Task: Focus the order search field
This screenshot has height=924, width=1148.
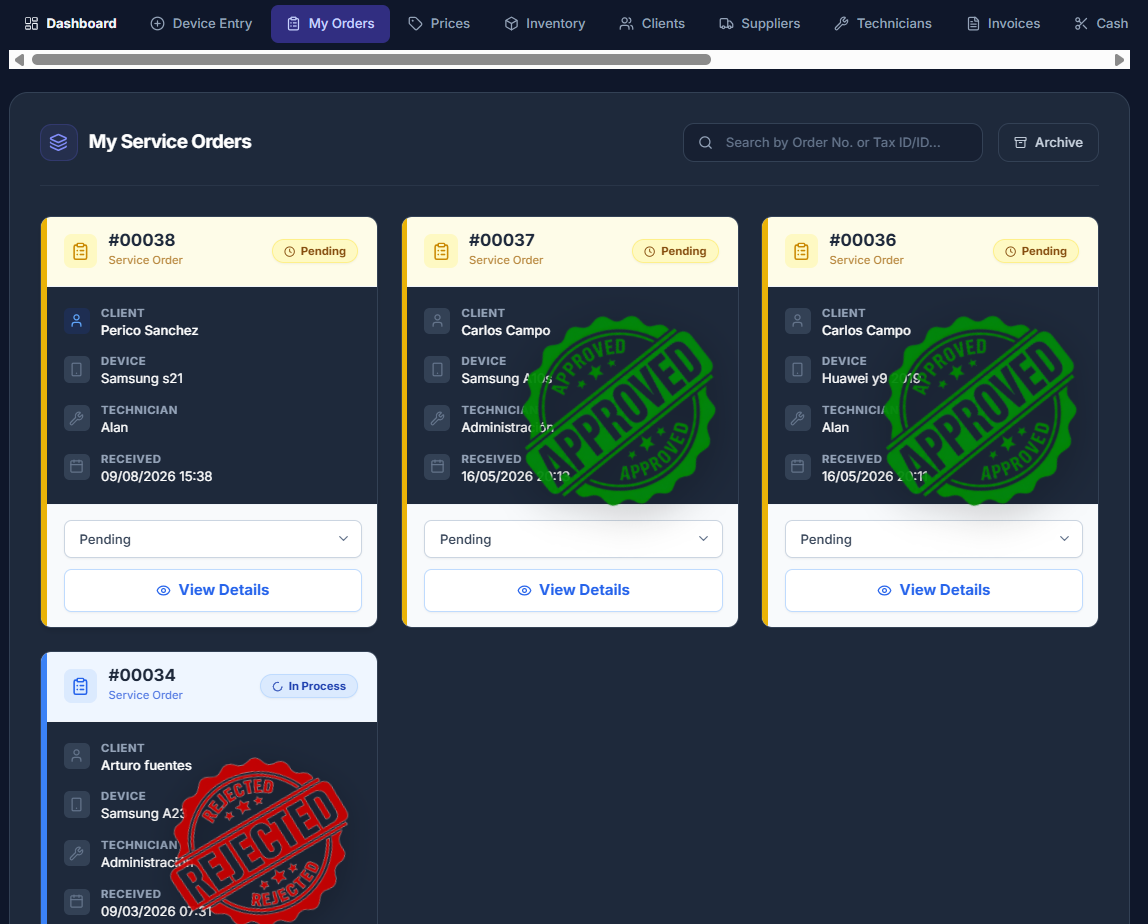Action: click(832, 142)
